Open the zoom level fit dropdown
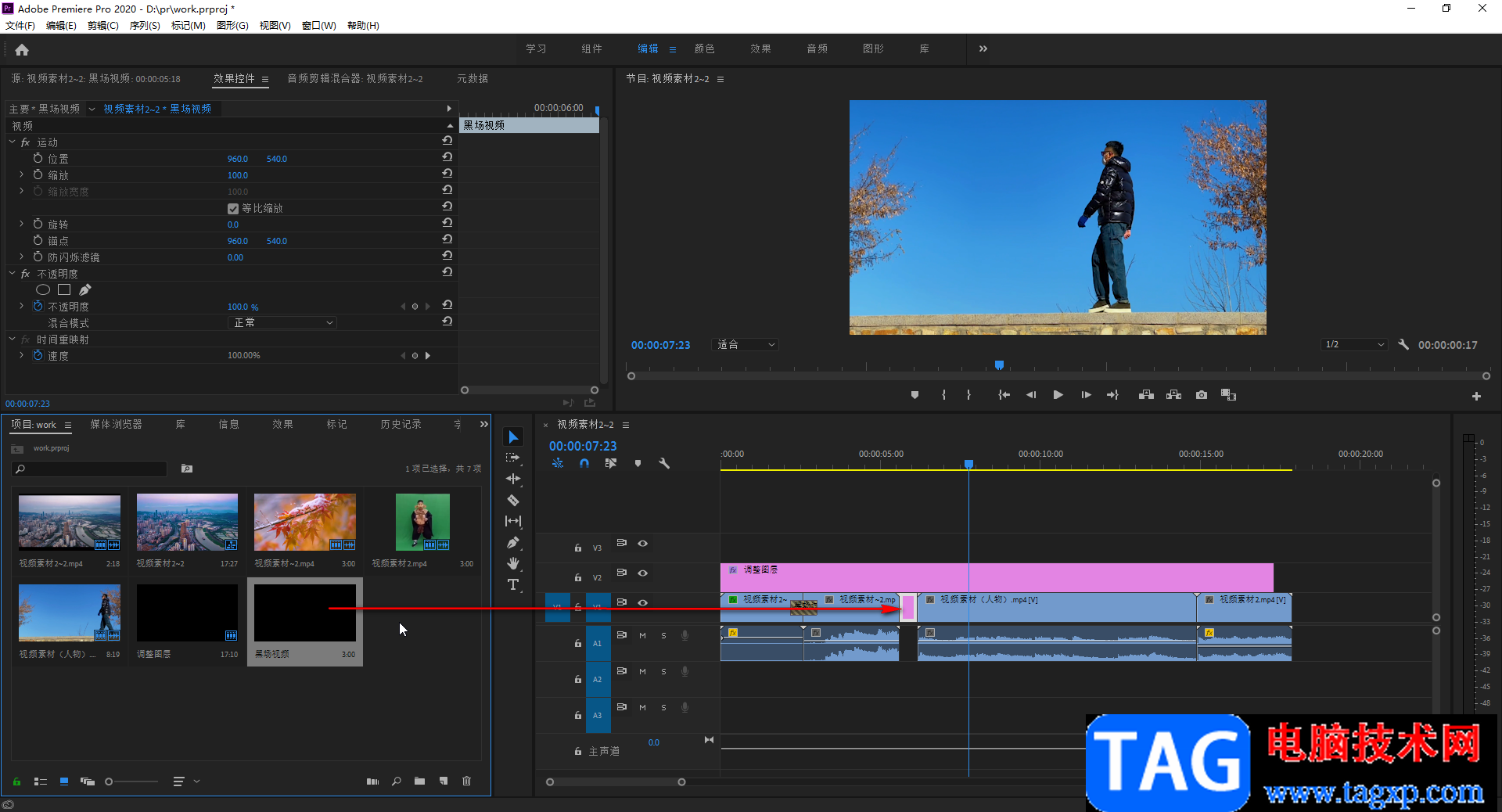The image size is (1502, 812). tap(746, 344)
